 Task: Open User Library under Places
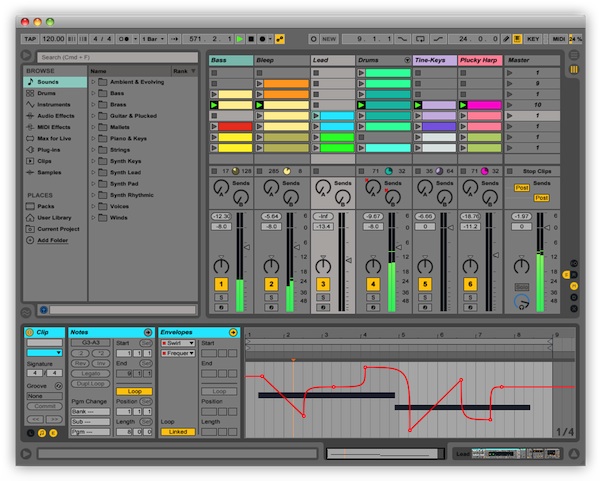(x=55, y=218)
